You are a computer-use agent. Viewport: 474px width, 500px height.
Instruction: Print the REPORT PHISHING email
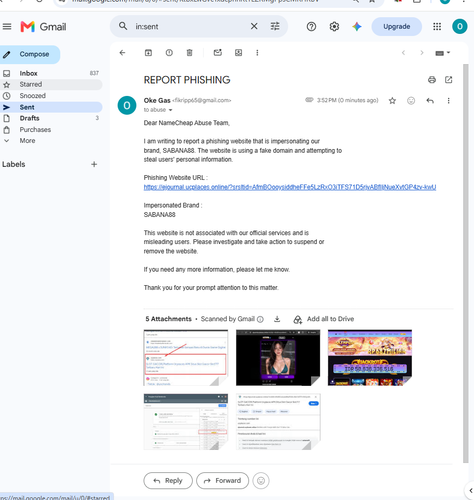pos(432,80)
